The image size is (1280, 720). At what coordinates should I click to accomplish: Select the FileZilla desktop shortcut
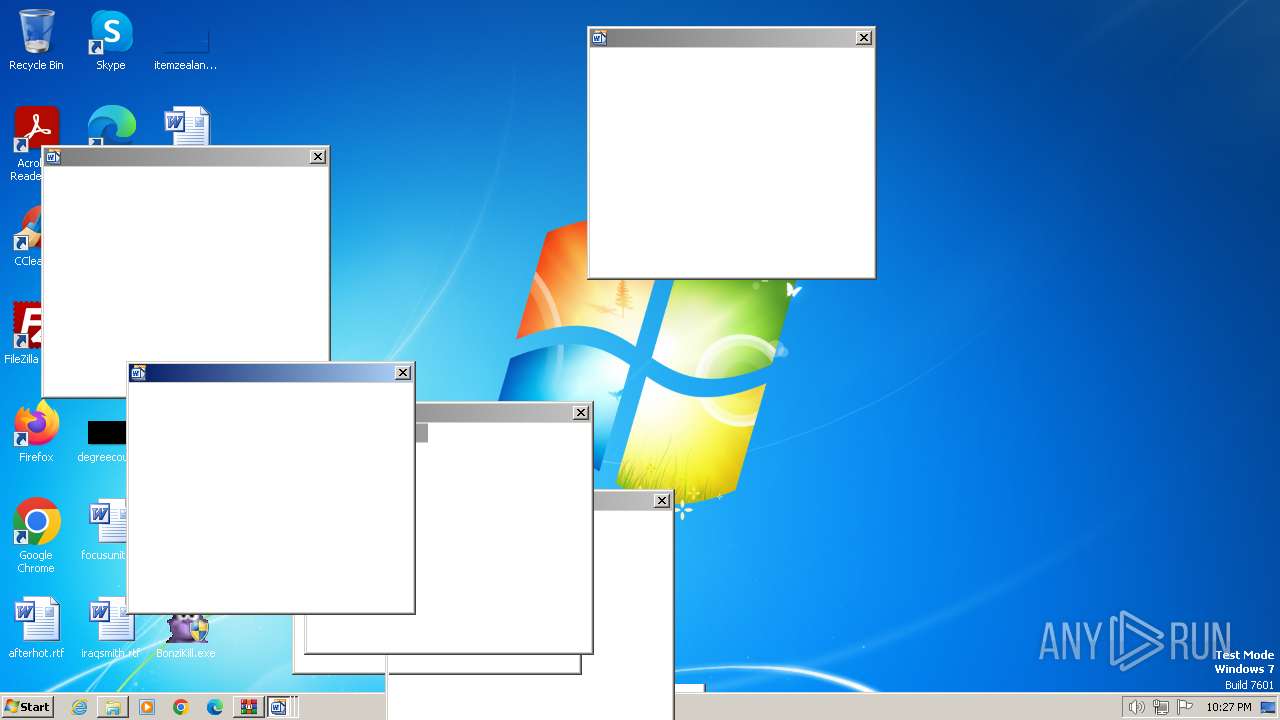(23, 333)
